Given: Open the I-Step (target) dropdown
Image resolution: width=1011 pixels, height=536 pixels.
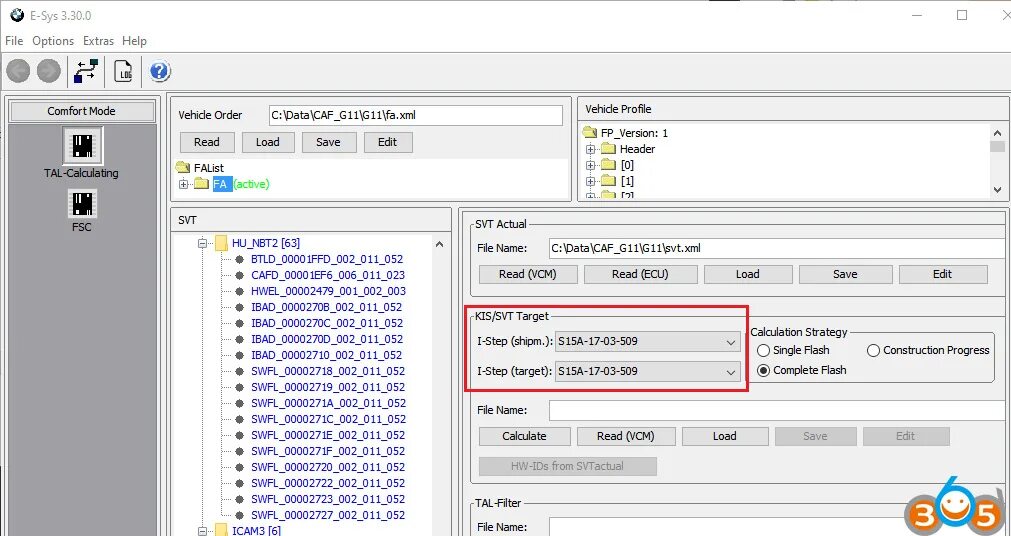Looking at the screenshot, I should pos(647,372).
